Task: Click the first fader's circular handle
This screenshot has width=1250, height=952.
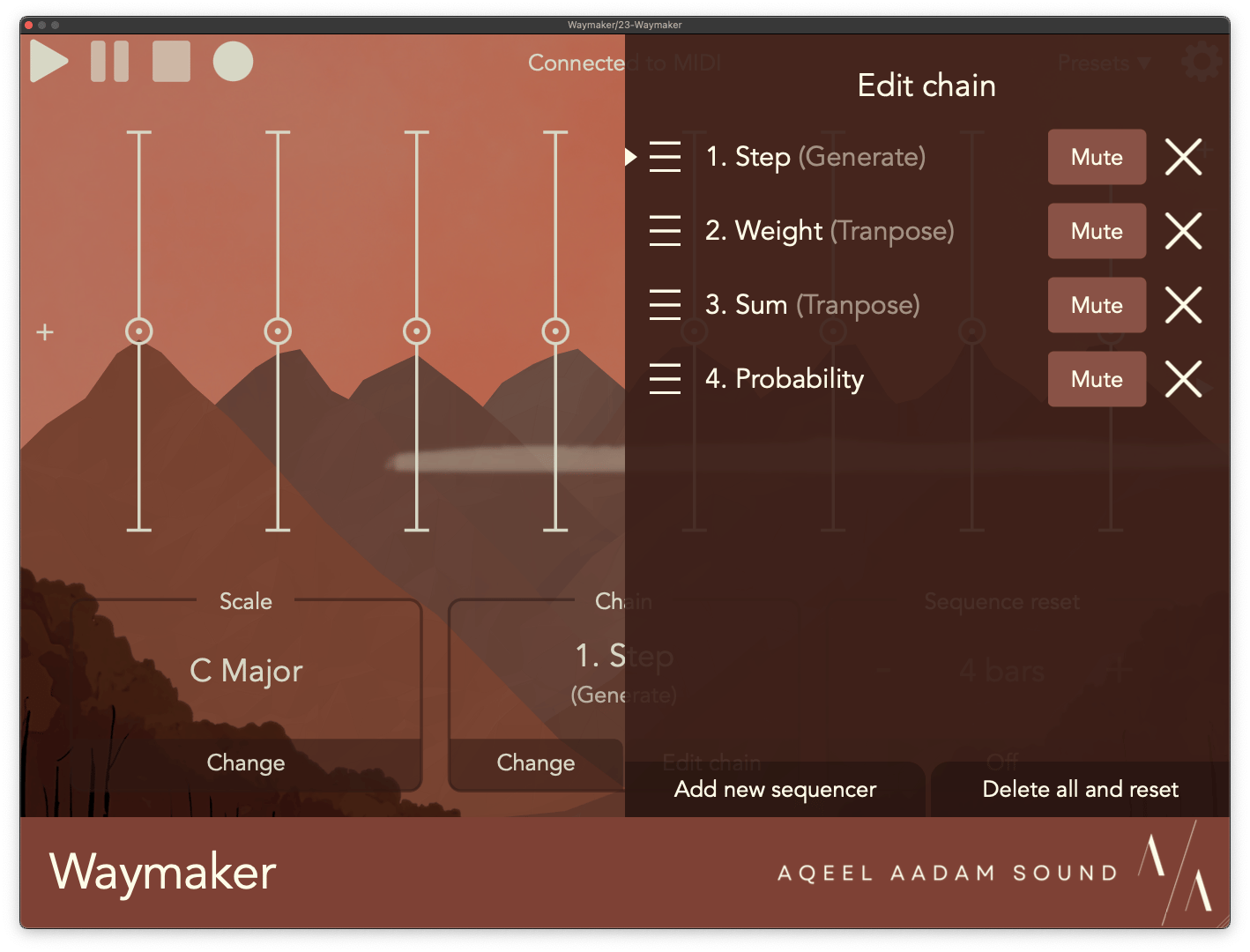Action: tap(138, 332)
